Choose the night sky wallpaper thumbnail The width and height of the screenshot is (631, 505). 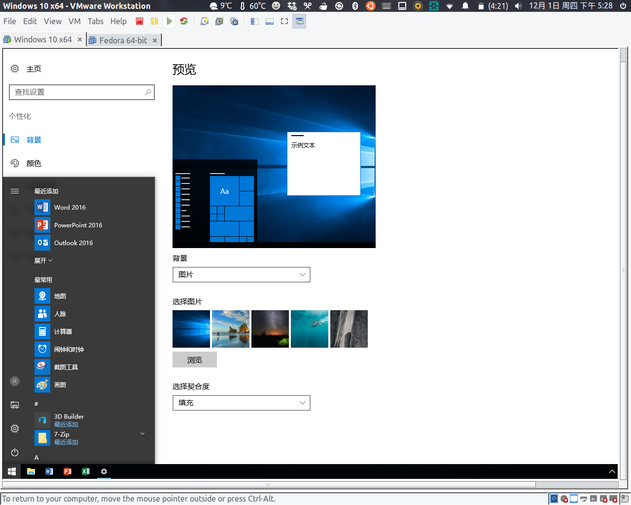(270, 328)
